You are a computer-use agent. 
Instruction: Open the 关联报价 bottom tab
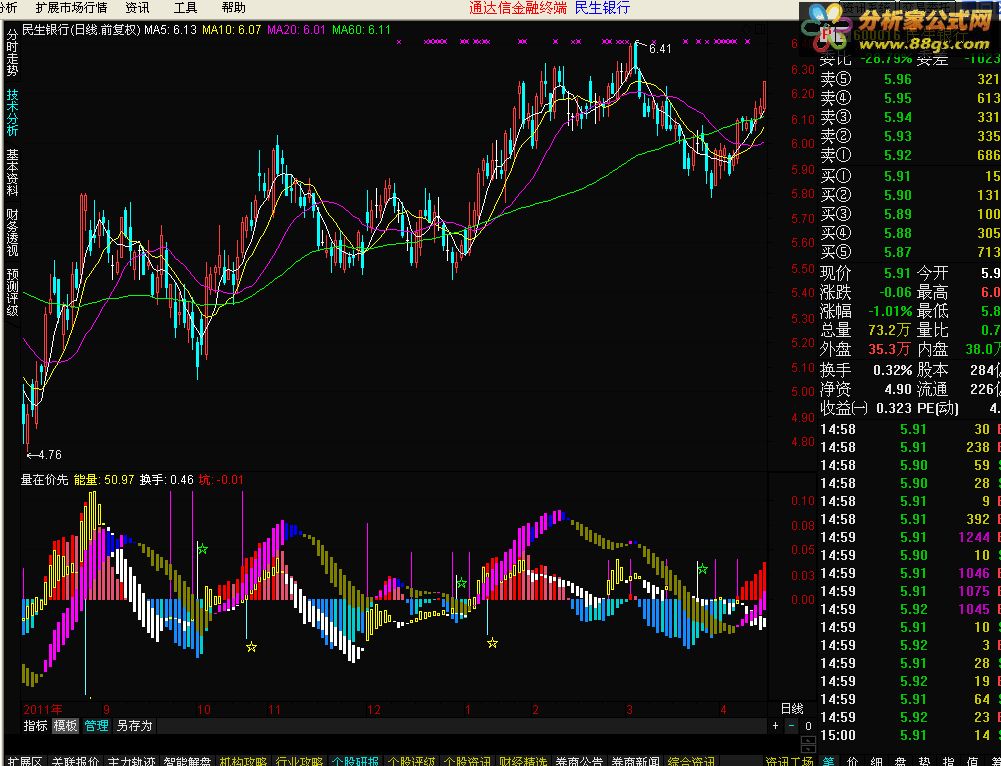(75, 761)
